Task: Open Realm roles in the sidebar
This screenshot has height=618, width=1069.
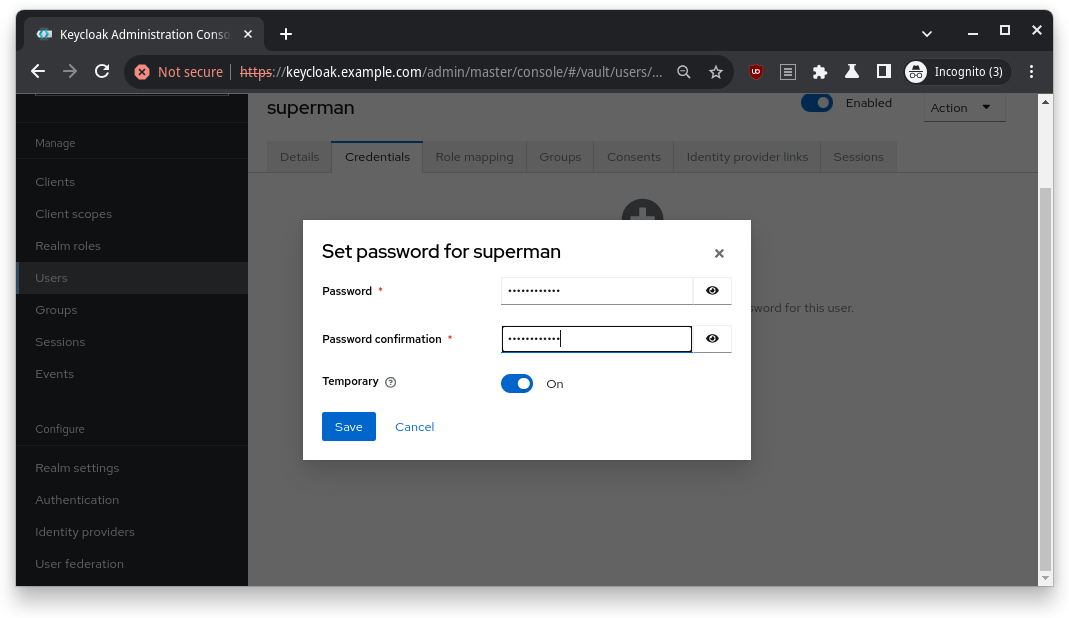Action: pyautogui.click(x=132, y=246)
